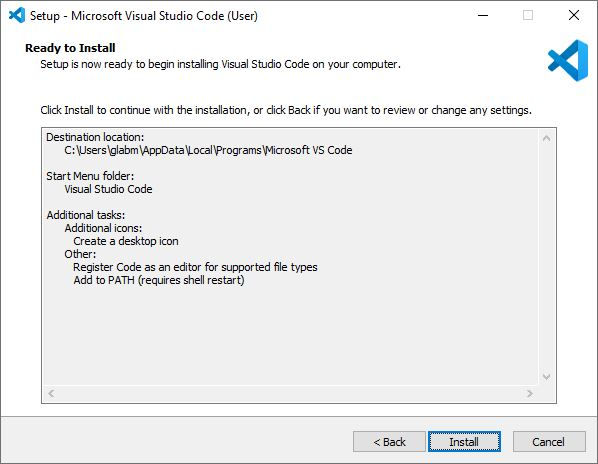Click the VS Code icon in title bar
Viewport: 598px width, 464px height.
(x=17, y=15)
